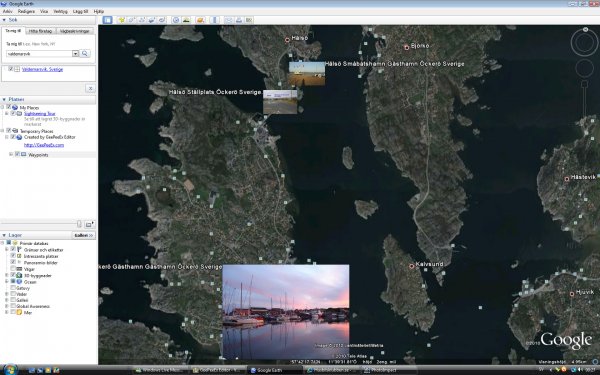600x375 pixels.
Task: Open the Öckerö Gästhamn harbor photo
Action: coord(286,312)
